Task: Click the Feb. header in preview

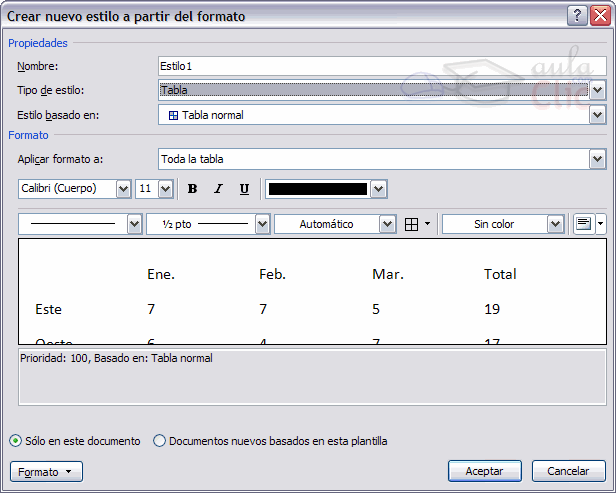Action: (273, 274)
